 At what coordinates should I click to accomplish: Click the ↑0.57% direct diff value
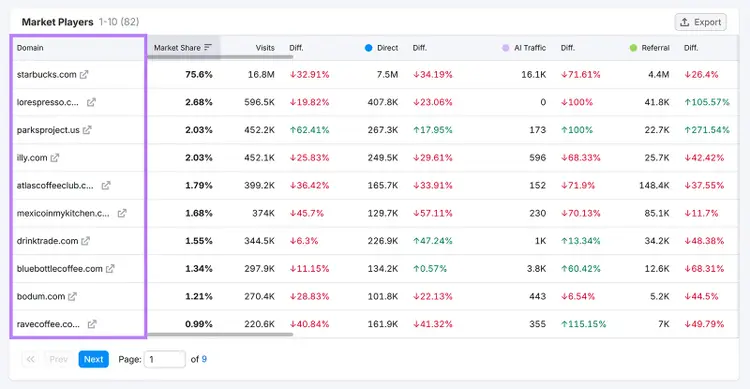pyautogui.click(x=430, y=269)
